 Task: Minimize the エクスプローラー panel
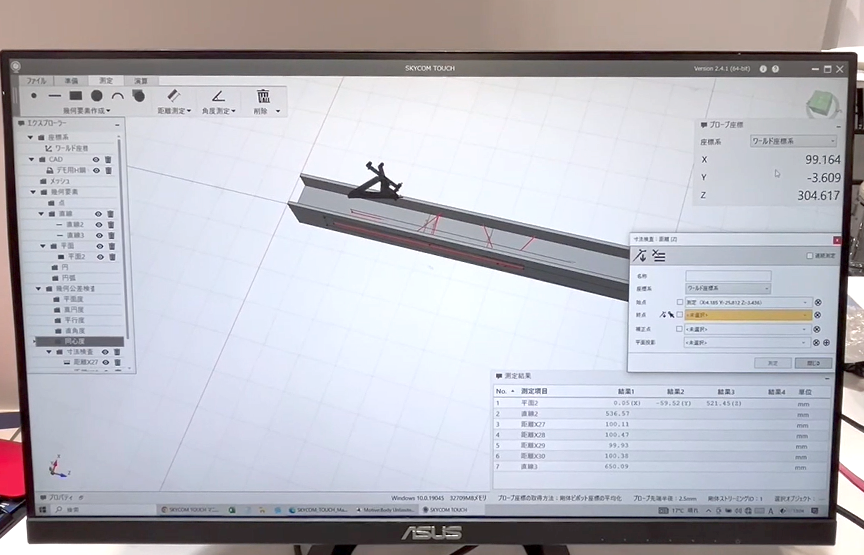(117, 125)
